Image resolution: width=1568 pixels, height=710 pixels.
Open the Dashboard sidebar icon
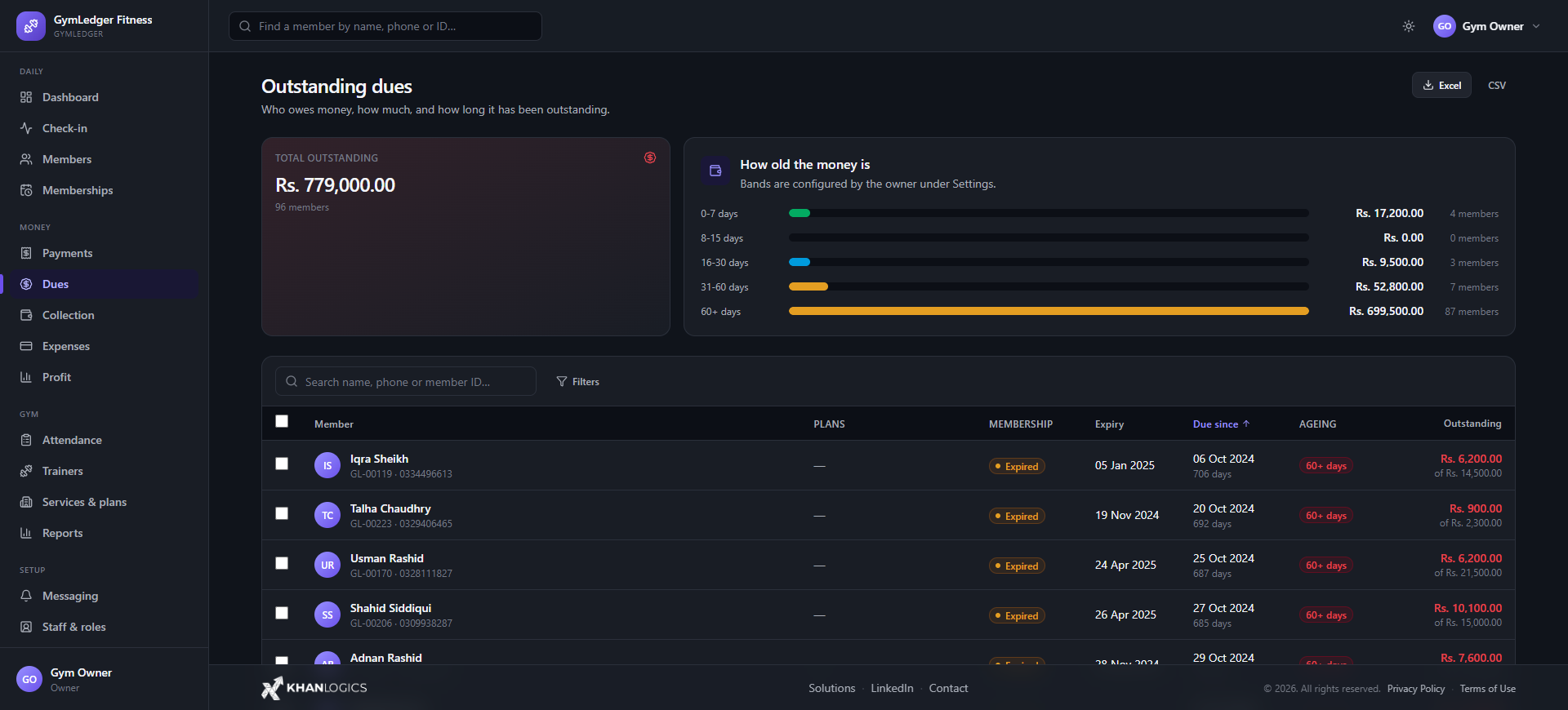(26, 97)
